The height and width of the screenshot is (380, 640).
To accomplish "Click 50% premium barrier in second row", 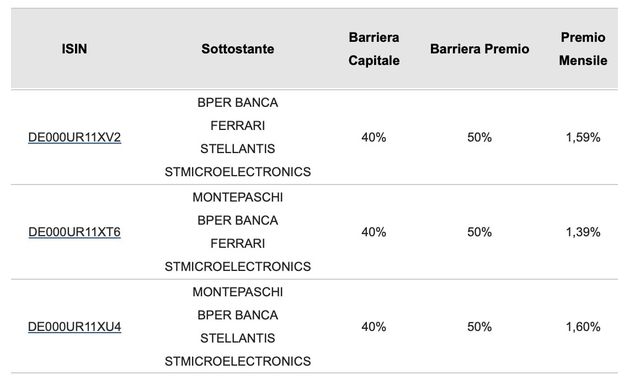I will tap(480, 232).
